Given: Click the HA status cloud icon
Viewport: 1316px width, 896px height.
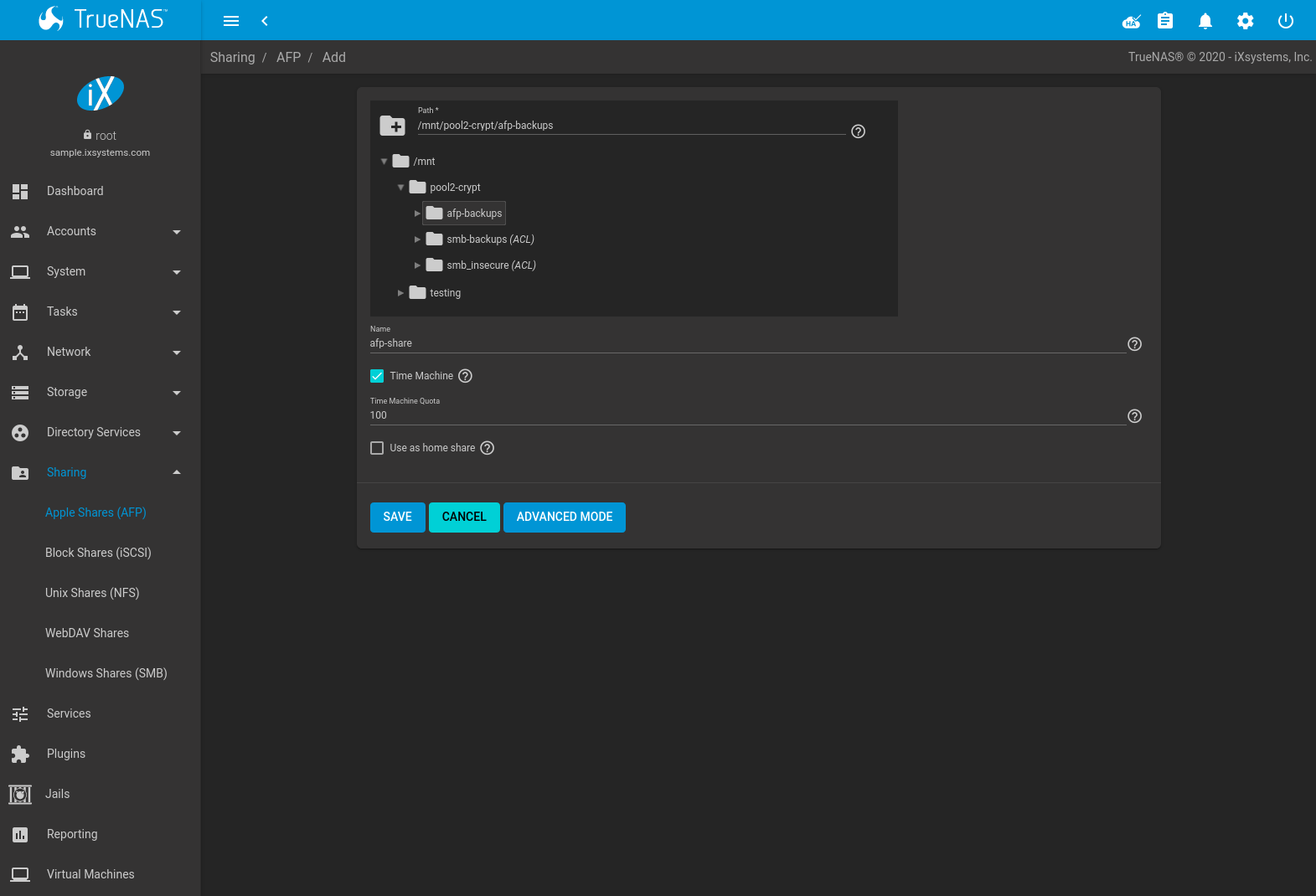Looking at the screenshot, I should click(1132, 21).
